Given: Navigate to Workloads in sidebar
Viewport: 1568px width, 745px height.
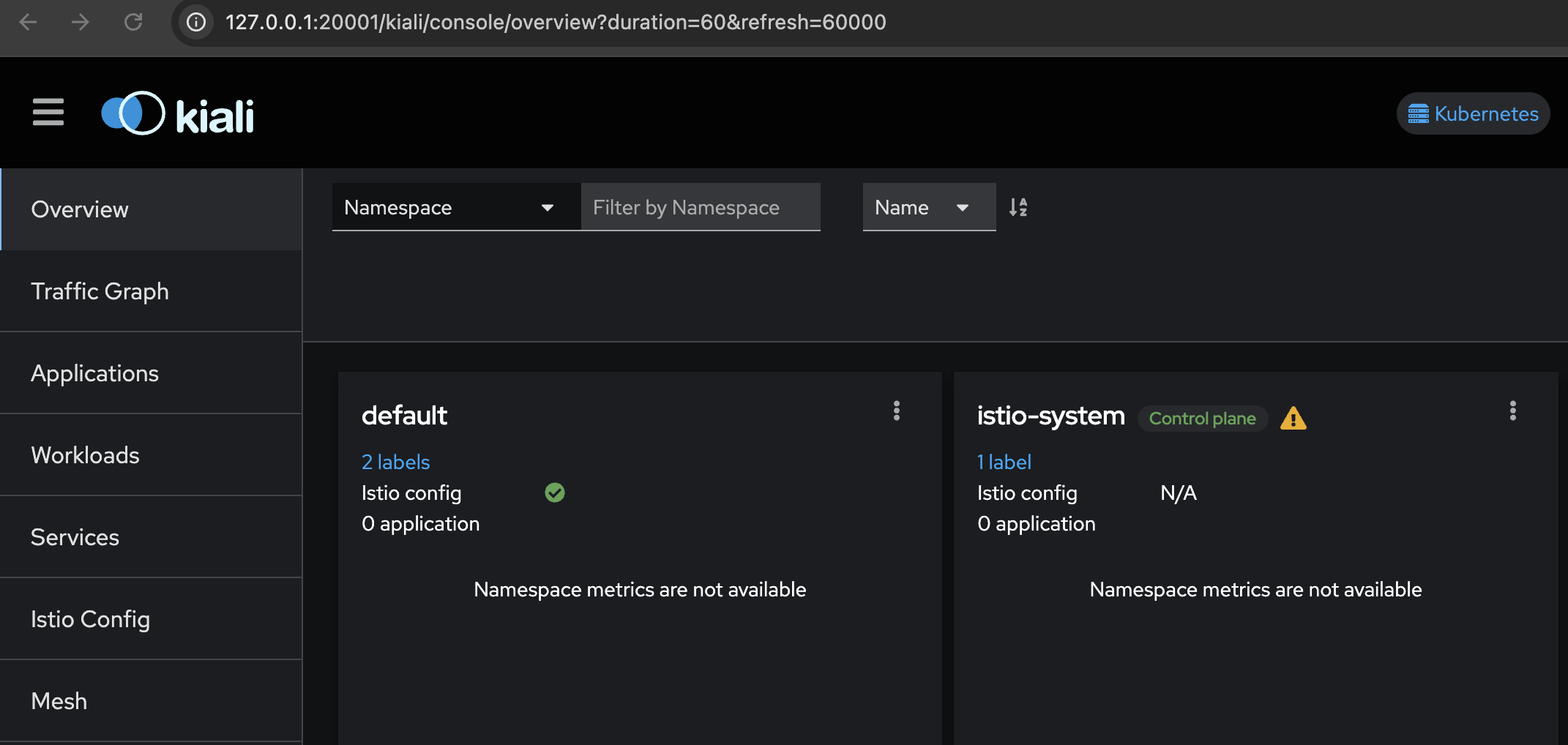Looking at the screenshot, I should point(85,455).
